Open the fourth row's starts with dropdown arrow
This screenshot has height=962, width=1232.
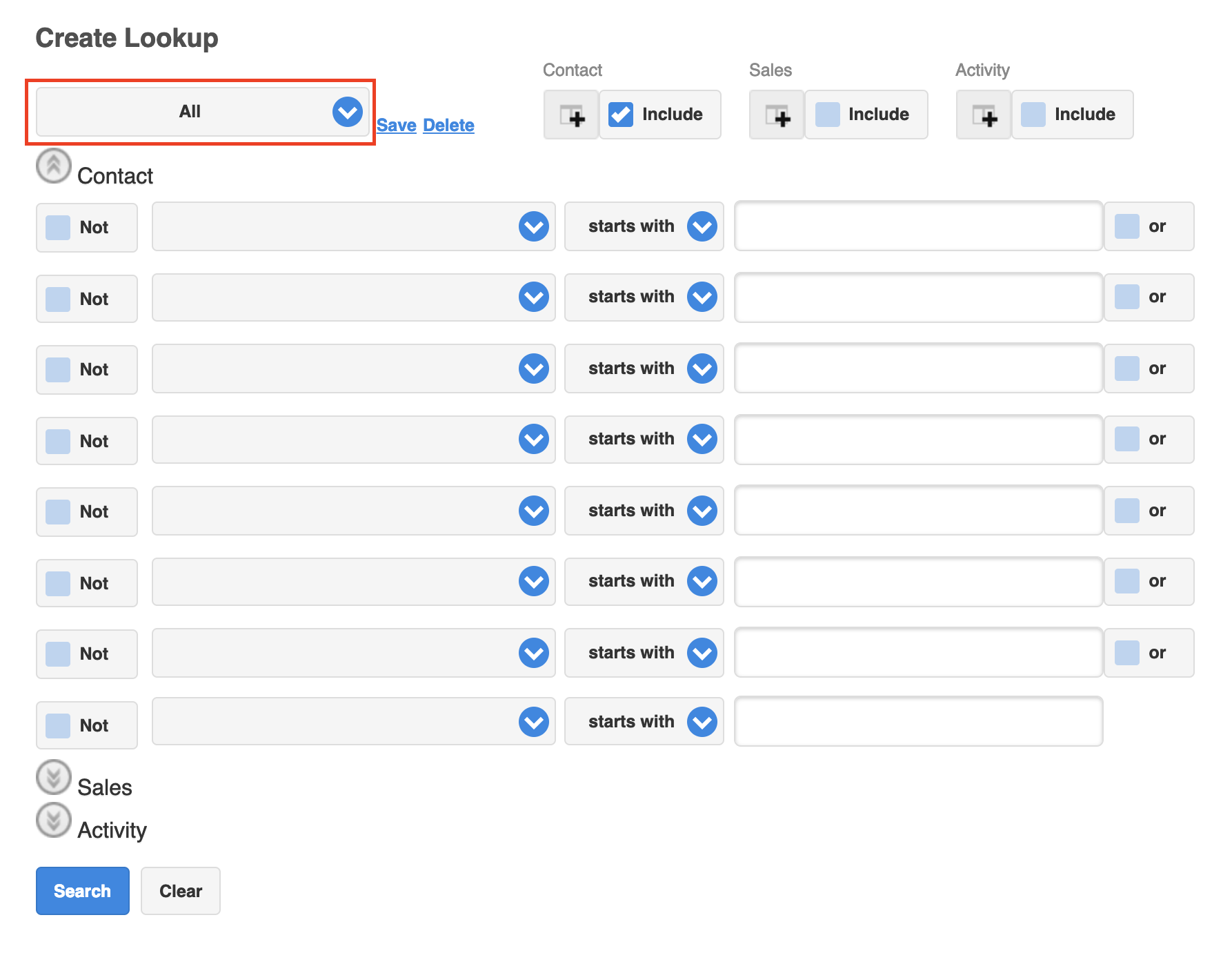click(x=702, y=439)
